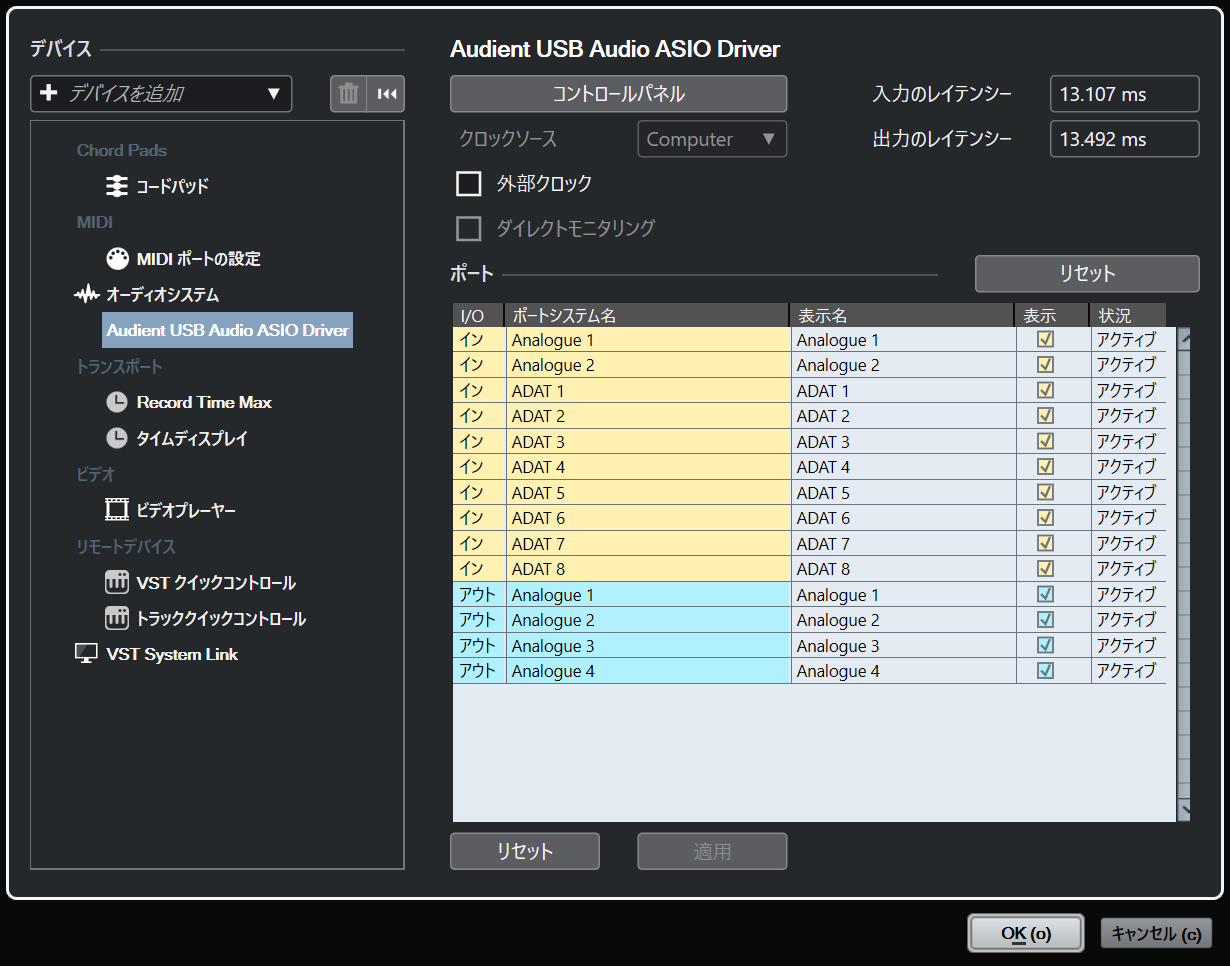Click the 入力のレイテンシー value field
Screen dimensions: 1230x966
coord(1124,94)
